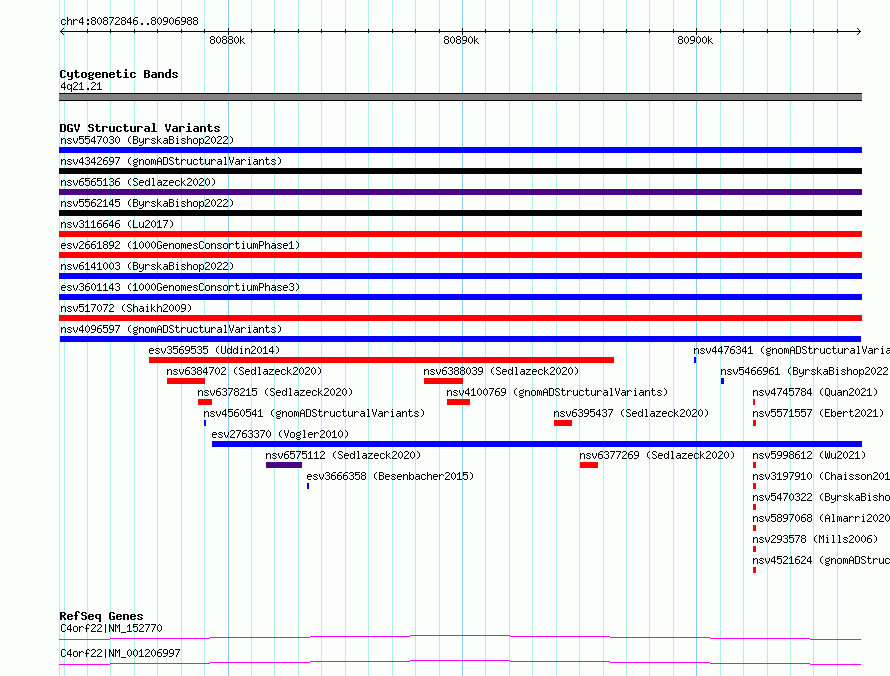This screenshot has height=676, width=890.
Task: Click the 80890k ruler position
Action: pyautogui.click(x=461, y=40)
